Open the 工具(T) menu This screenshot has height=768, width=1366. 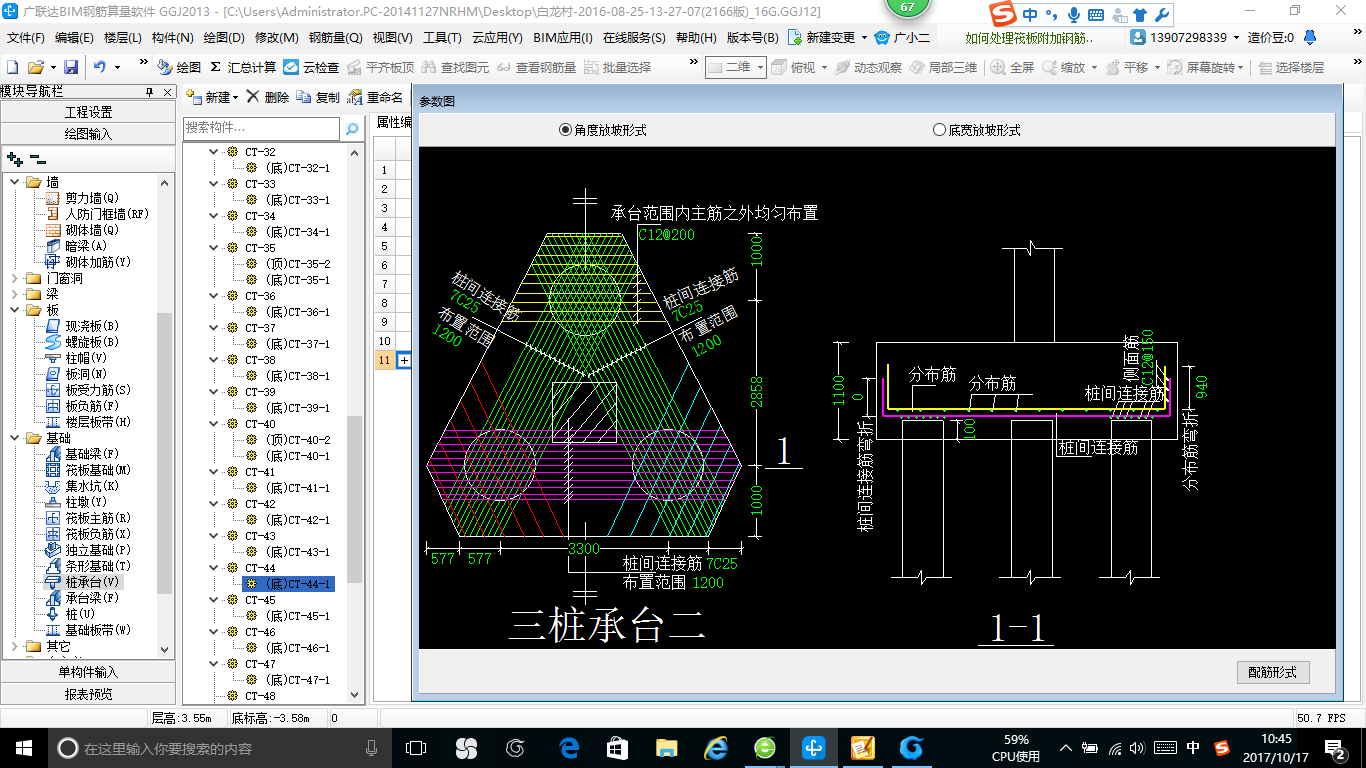click(x=442, y=38)
